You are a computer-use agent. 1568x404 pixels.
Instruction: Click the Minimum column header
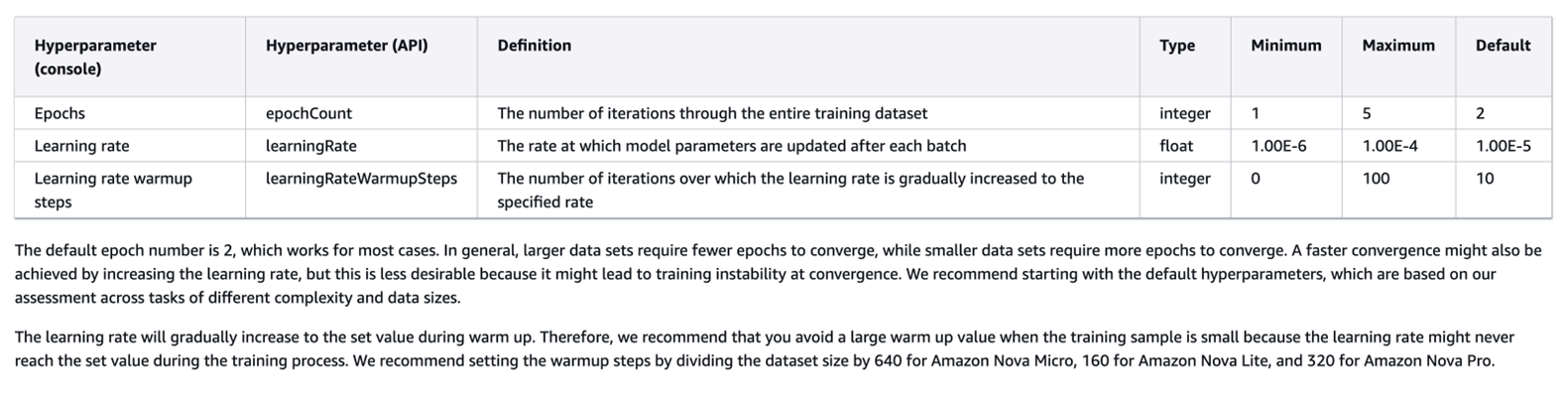1285,46
